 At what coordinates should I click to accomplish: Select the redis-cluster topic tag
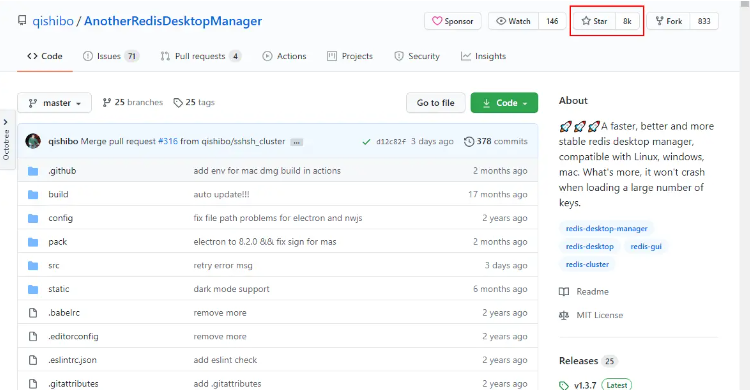pyautogui.click(x=587, y=264)
